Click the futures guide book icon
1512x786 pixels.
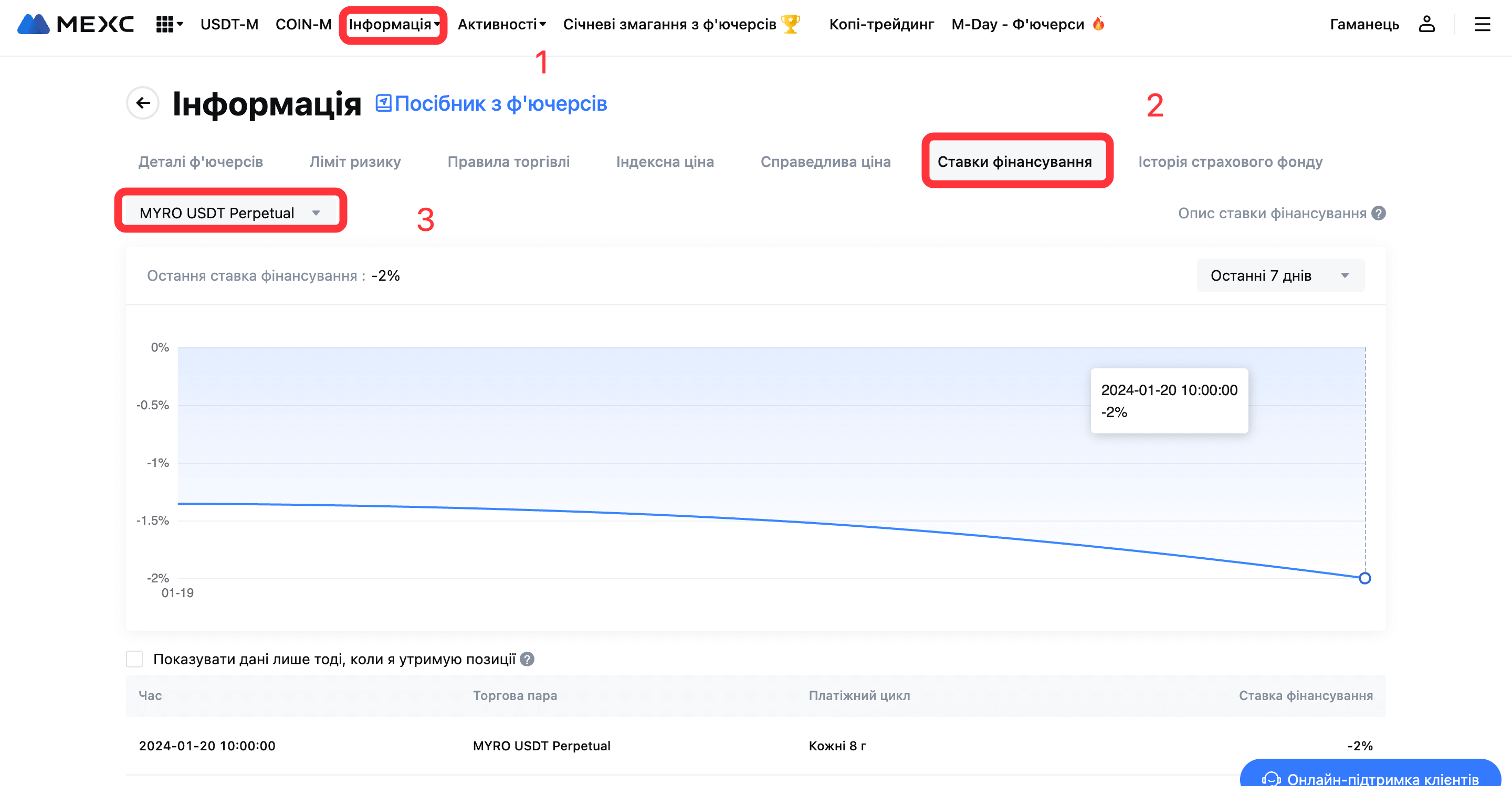click(383, 103)
